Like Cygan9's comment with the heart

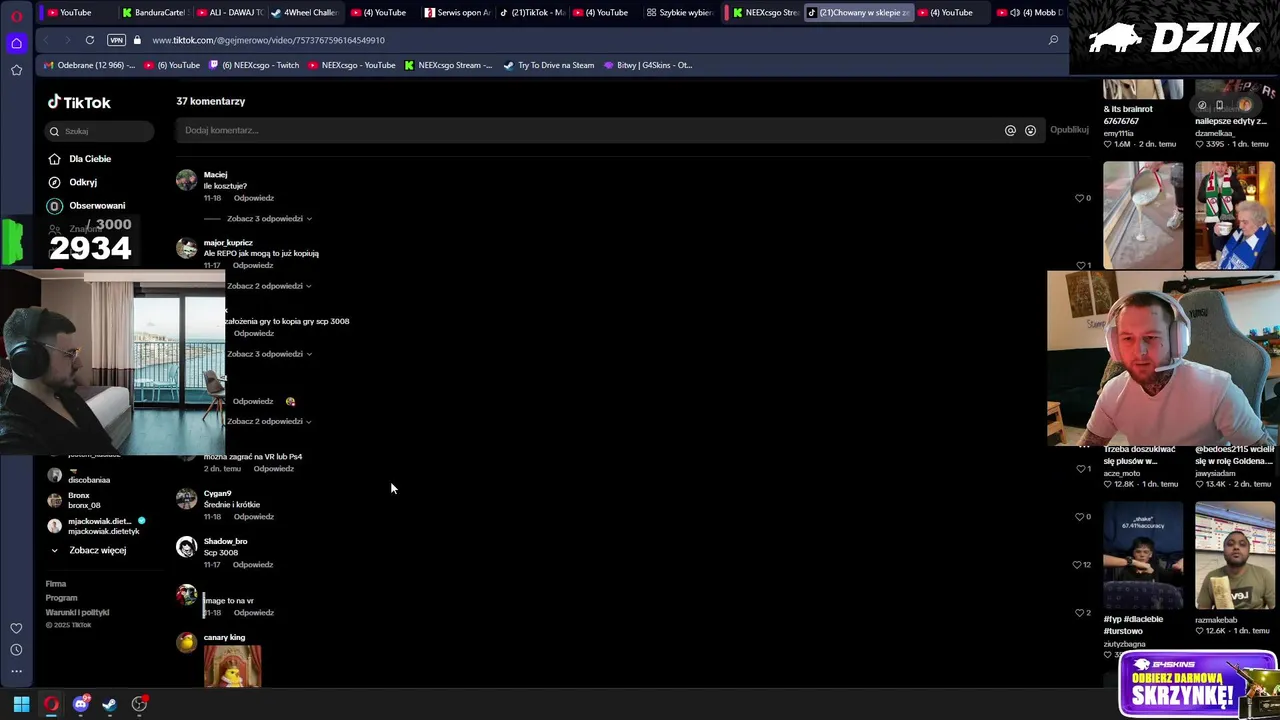[x=1080, y=517]
